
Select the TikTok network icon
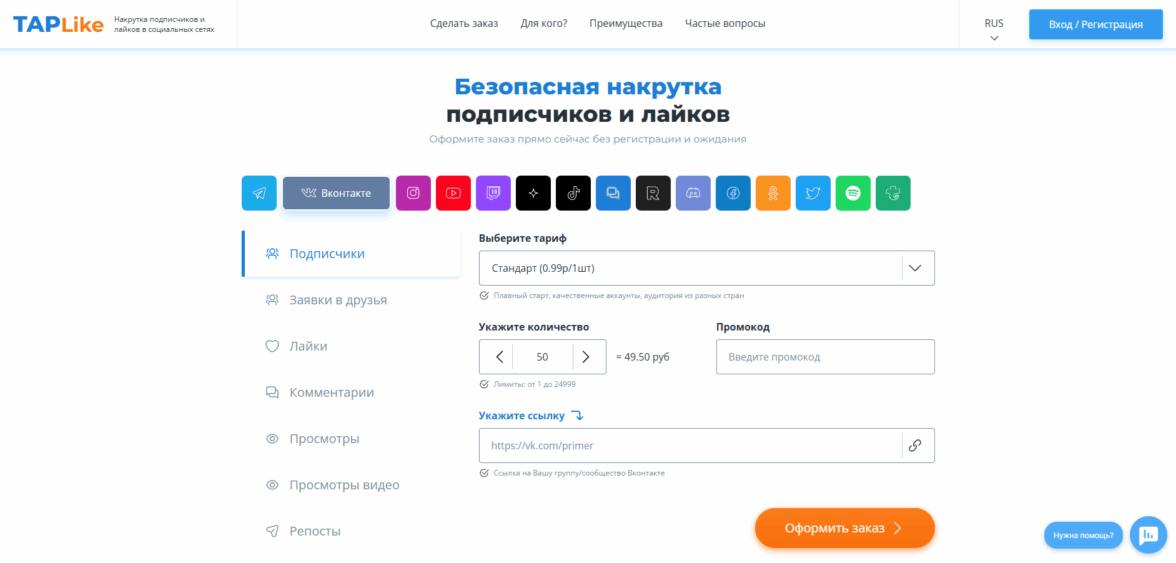[x=573, y=193]
